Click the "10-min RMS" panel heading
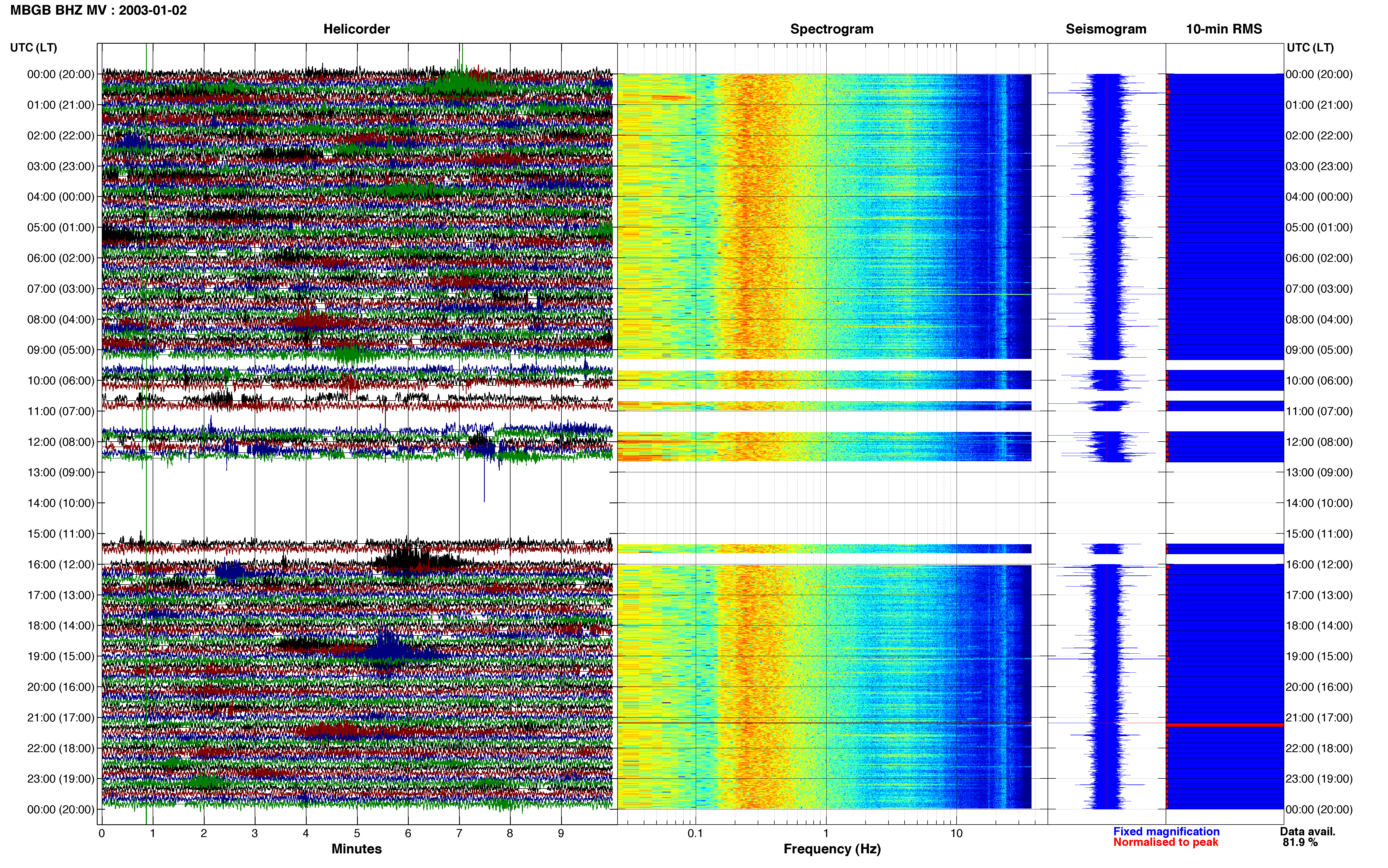Viewport: 1388px width, 868px height. (x=1224, y=29)
